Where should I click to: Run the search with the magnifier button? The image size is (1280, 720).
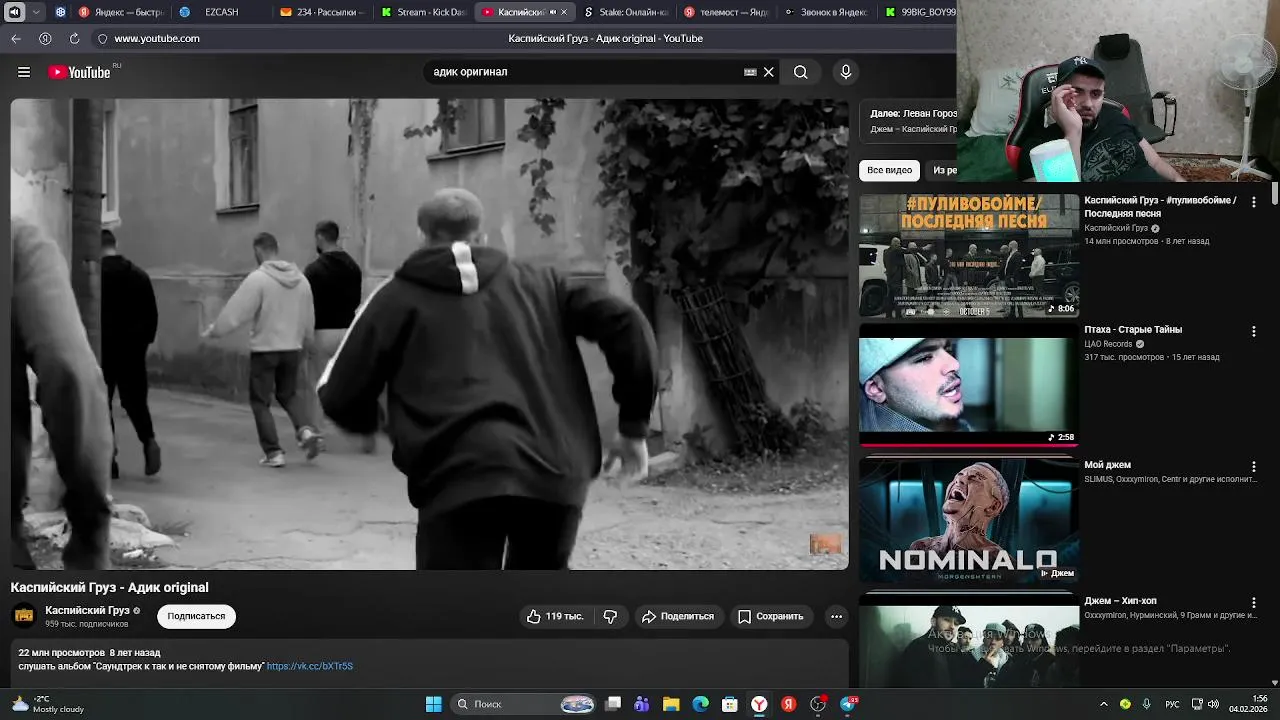point(801,72)
